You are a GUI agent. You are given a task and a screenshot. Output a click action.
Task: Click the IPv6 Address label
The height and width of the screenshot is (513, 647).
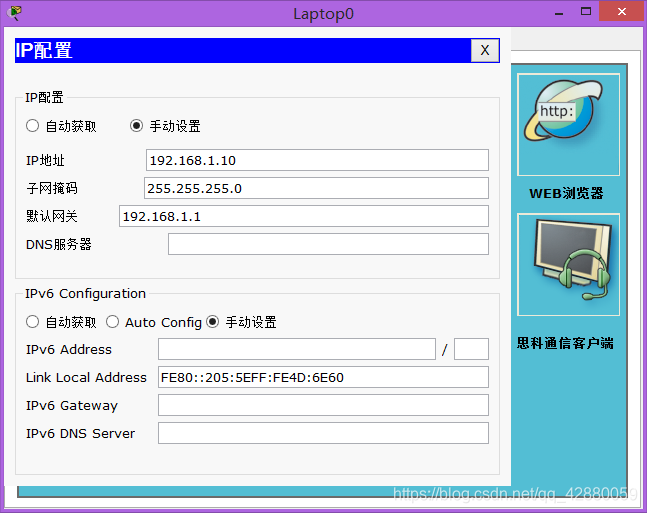click(x=69, y=350)
